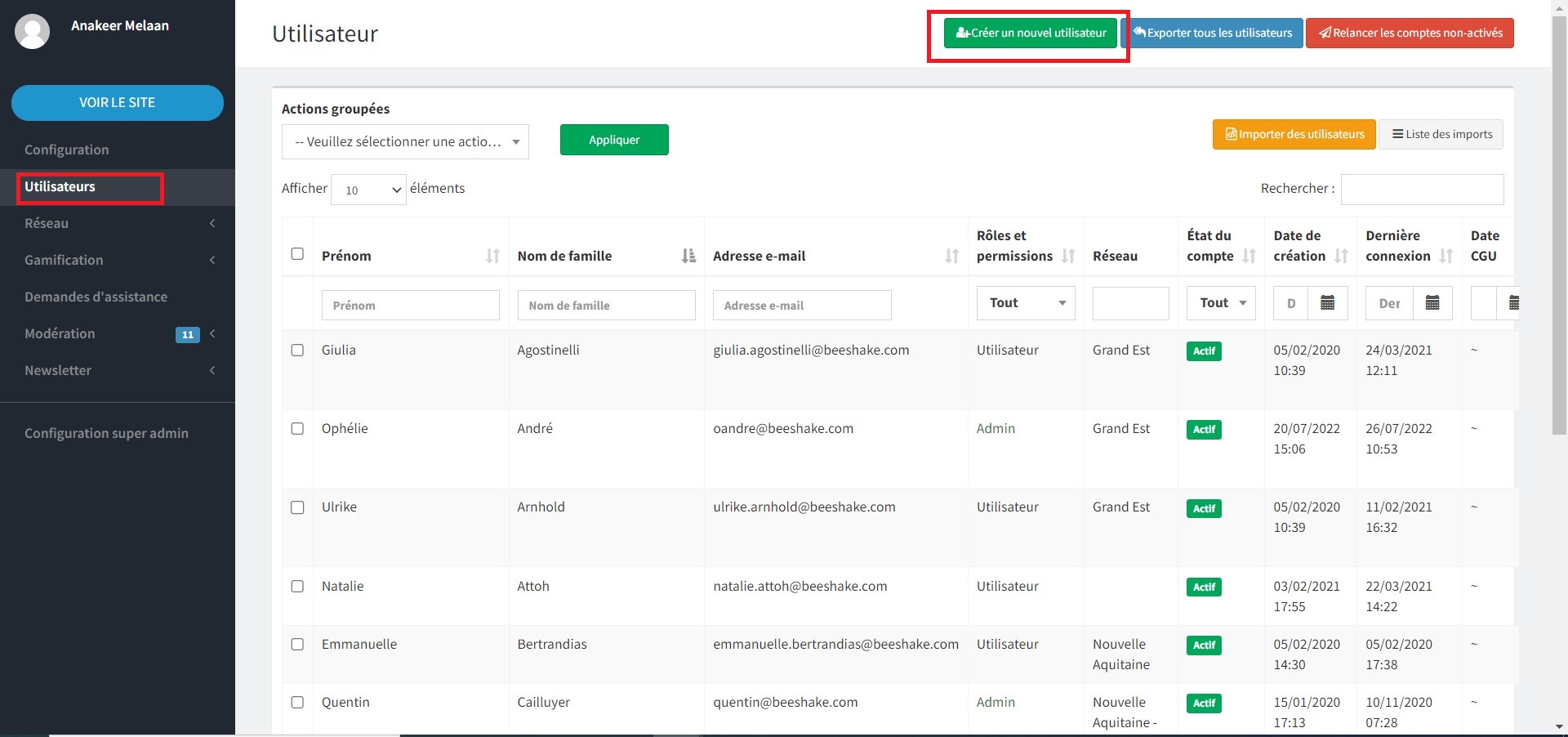Click the VOIR LE SITE button
This screenshot has width=1568, height=737.
[x=118, y=103]
